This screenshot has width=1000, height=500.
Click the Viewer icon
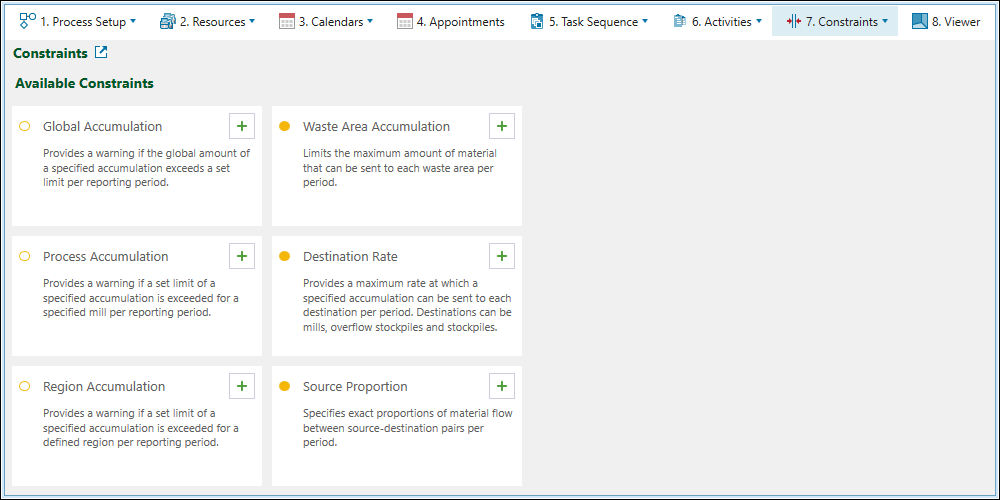[x=919, y=22]
